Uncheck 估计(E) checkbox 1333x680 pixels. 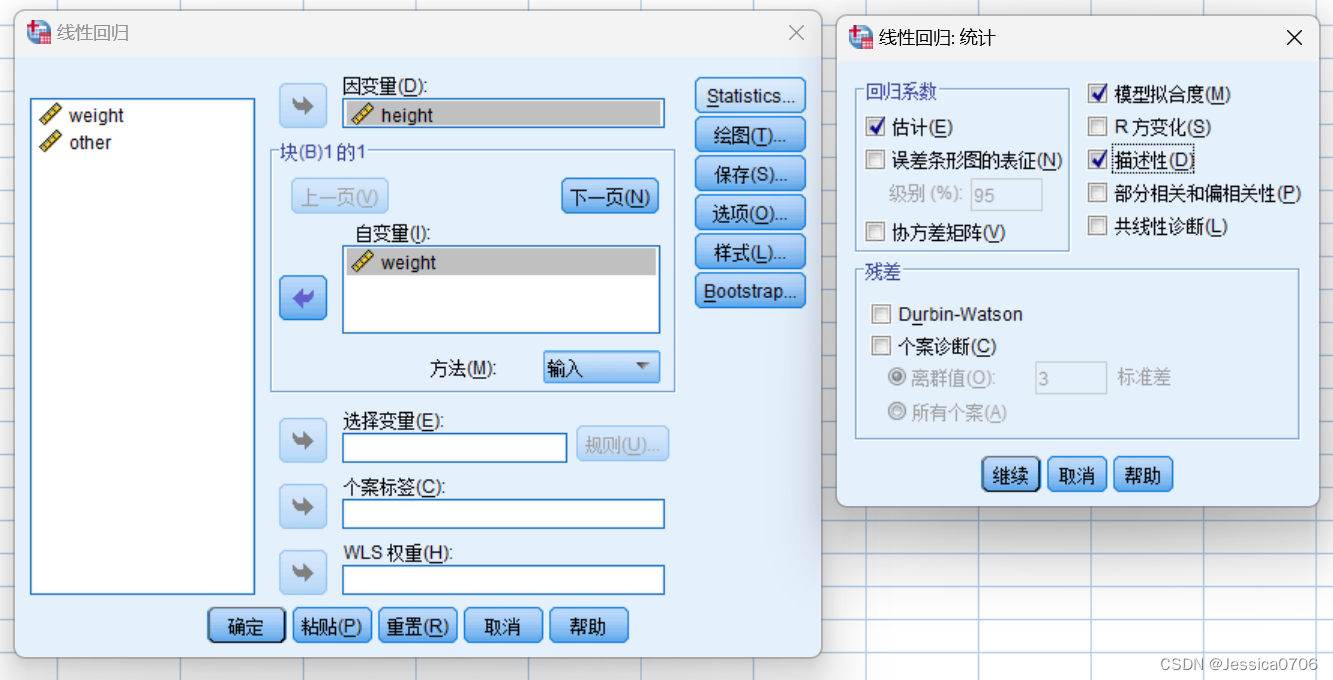pyautogui.click(x=876, y=127)
